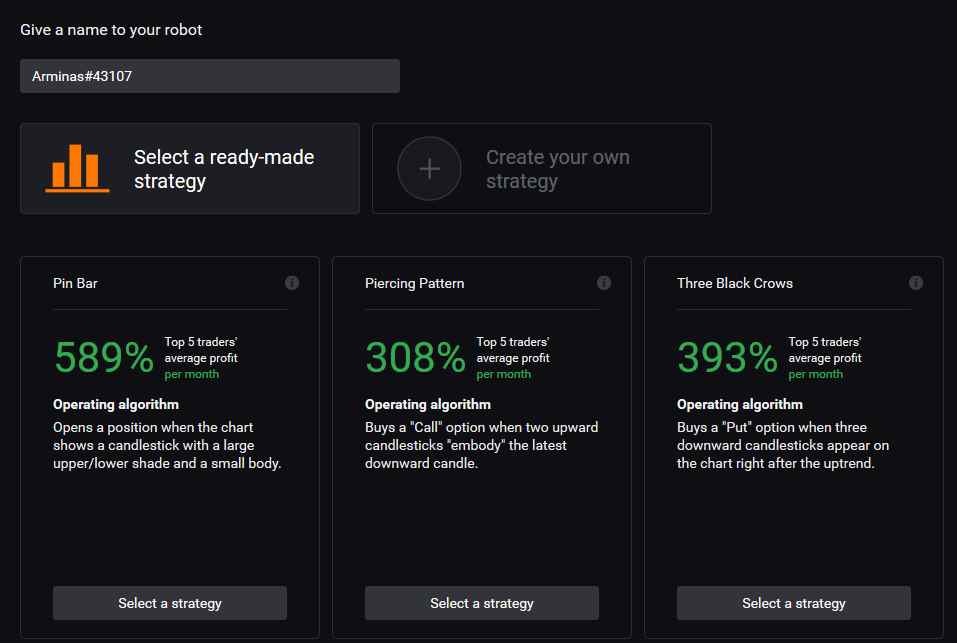Select the Pin Bar strategy button
Image resolution: width=957 pixels, height=643 pixels.
pos(170,603)
